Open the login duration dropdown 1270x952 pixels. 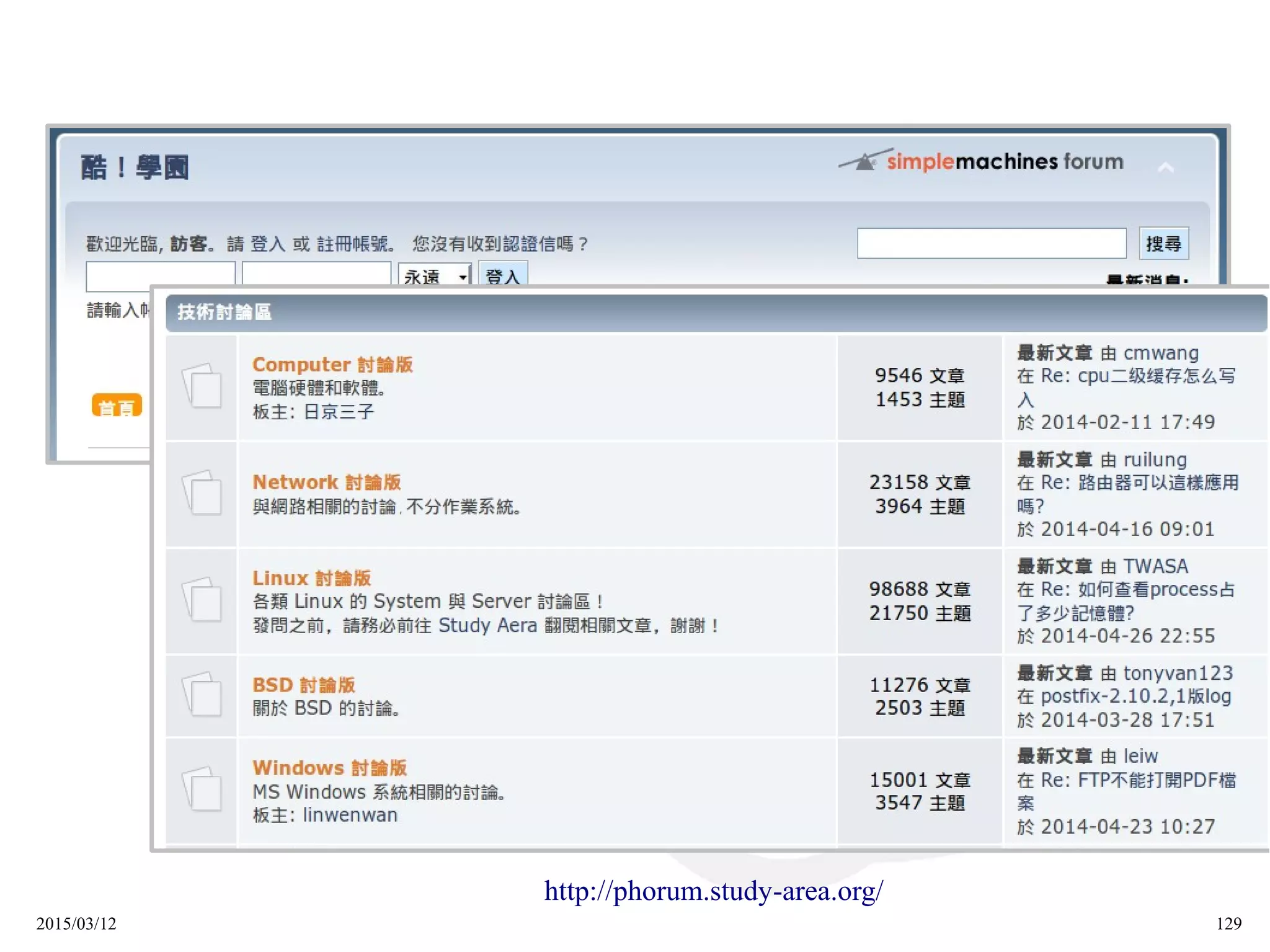(435, 275)
